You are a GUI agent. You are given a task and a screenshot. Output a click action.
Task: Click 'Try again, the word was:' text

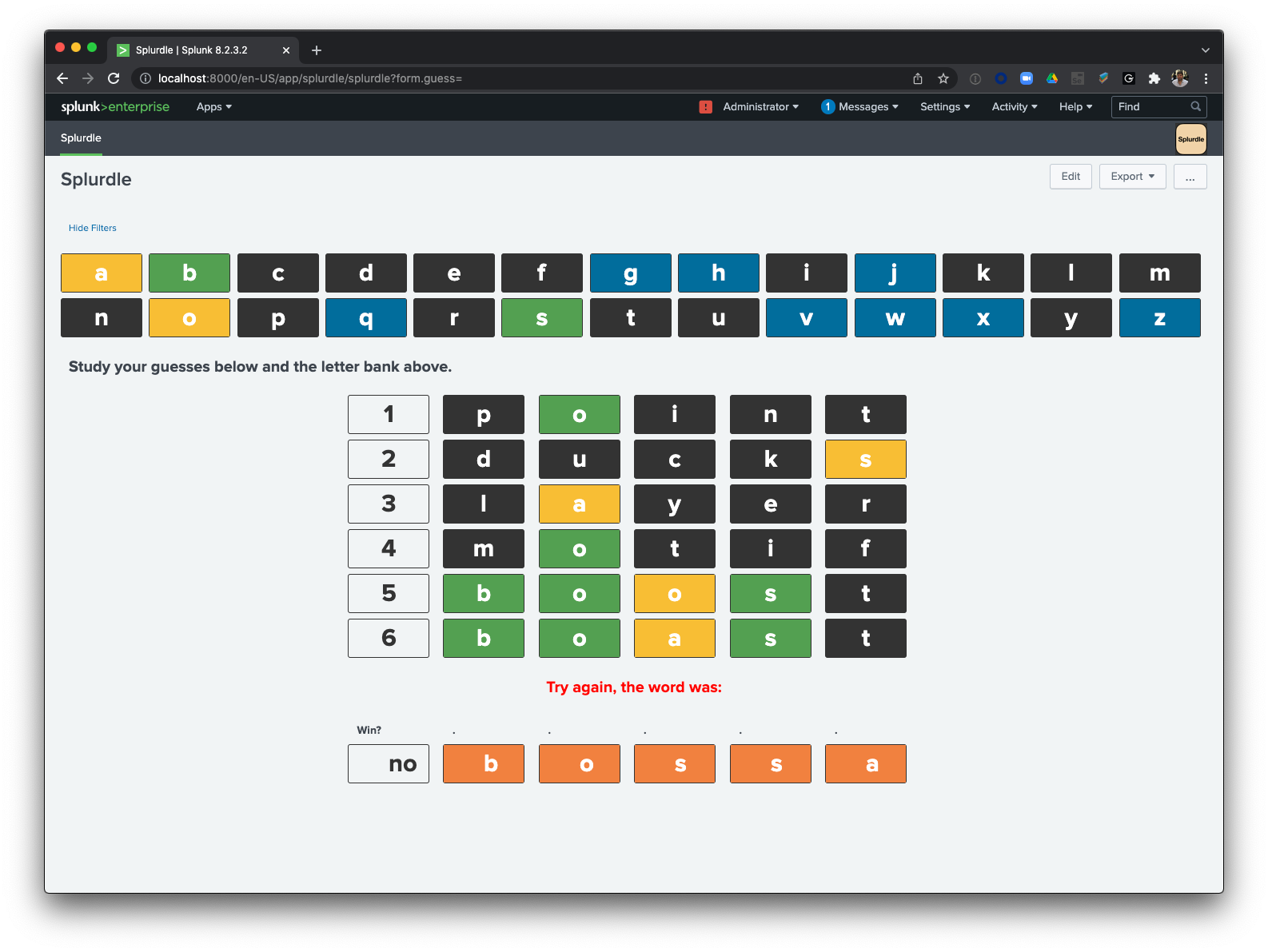tap(634, 687)
